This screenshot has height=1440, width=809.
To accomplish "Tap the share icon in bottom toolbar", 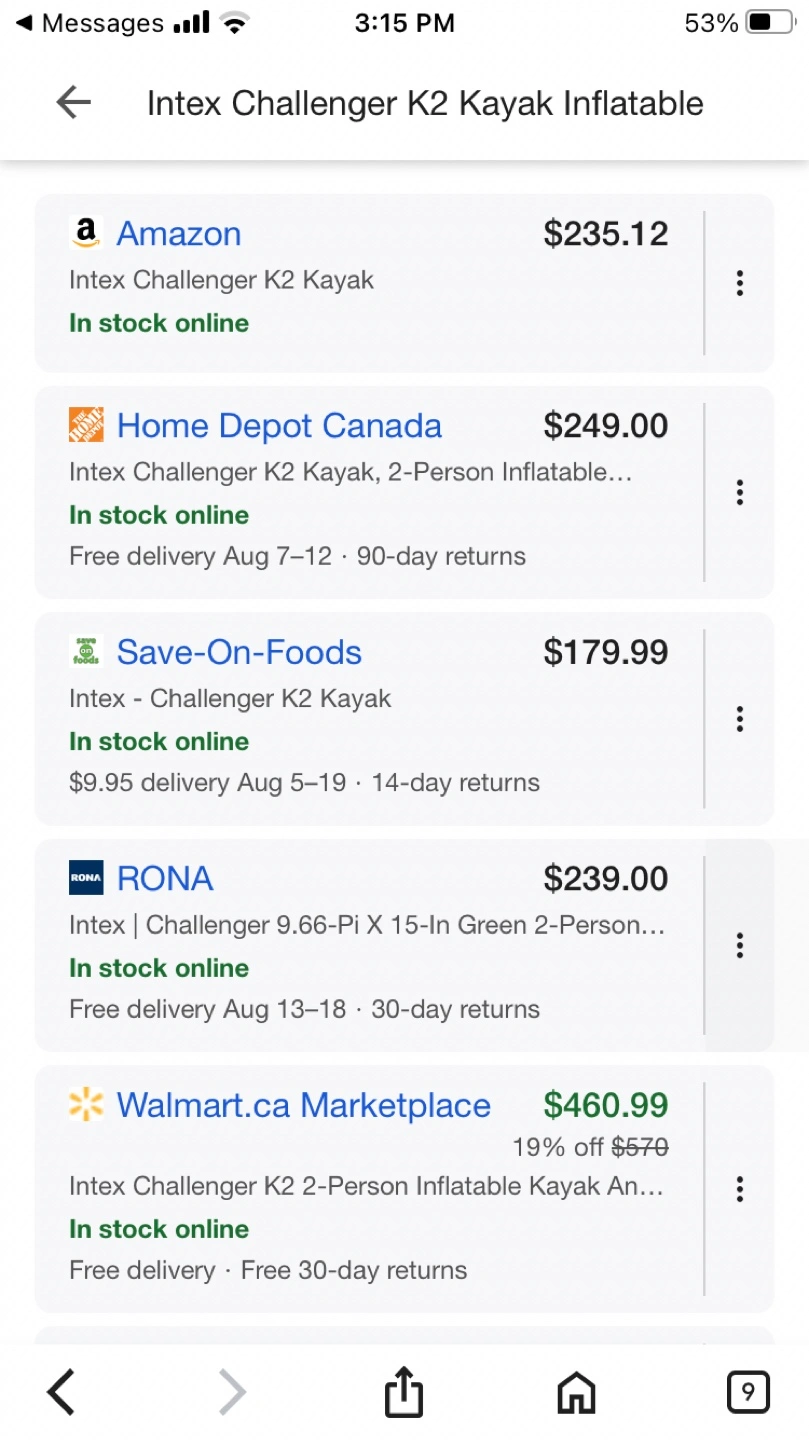I will point(404,1392).
